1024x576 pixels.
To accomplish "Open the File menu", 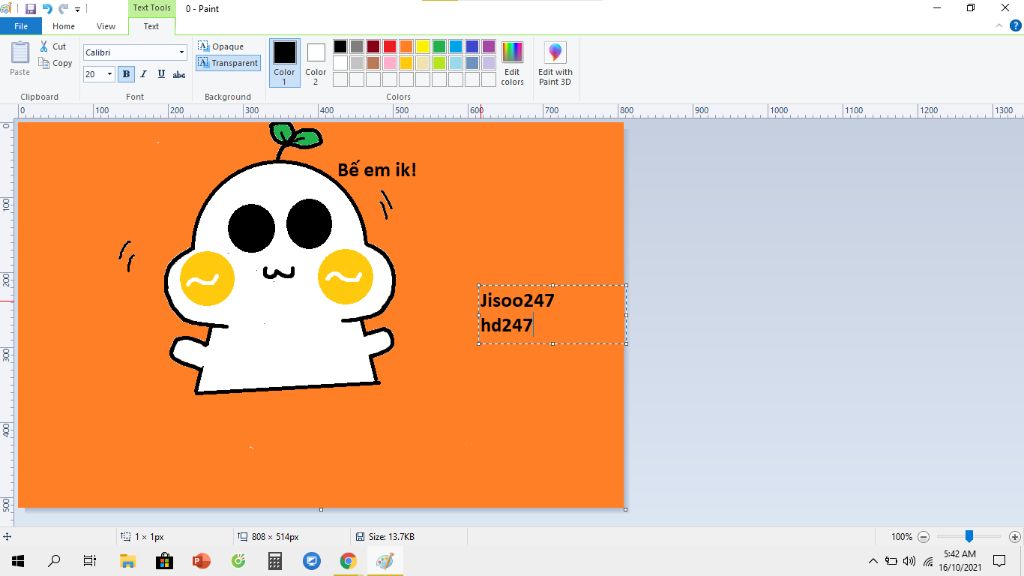I will click(21, 26).
